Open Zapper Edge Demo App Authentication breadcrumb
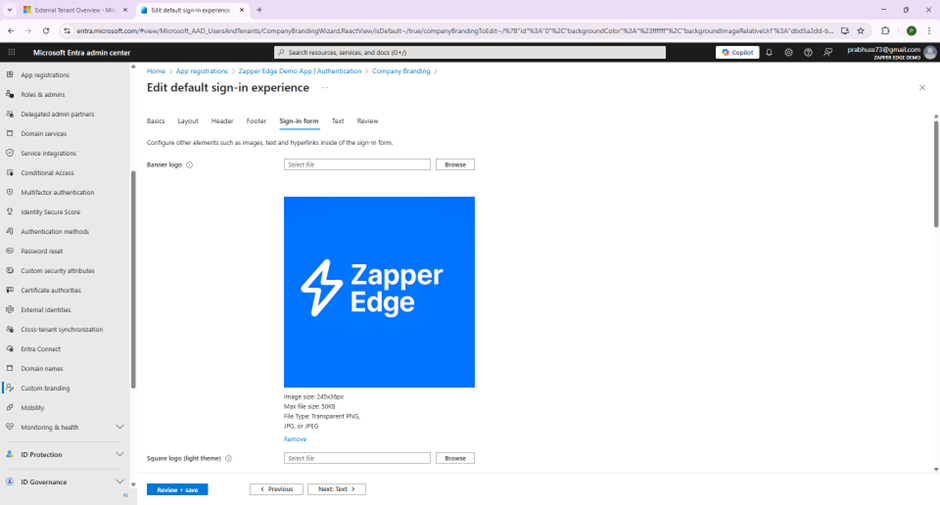Screen dimensions: 940x505 300,71
